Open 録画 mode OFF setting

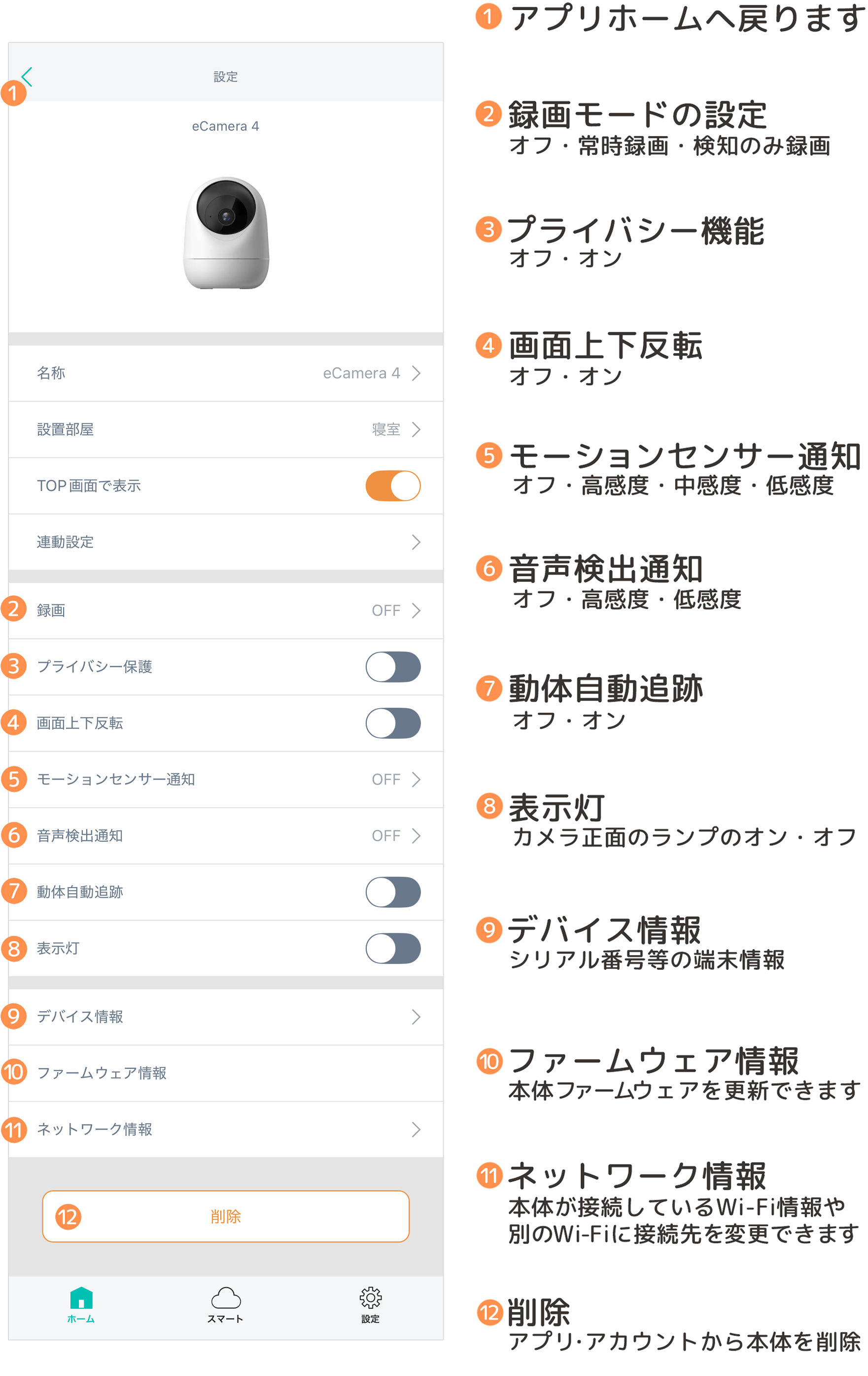(x=226, y=610)
